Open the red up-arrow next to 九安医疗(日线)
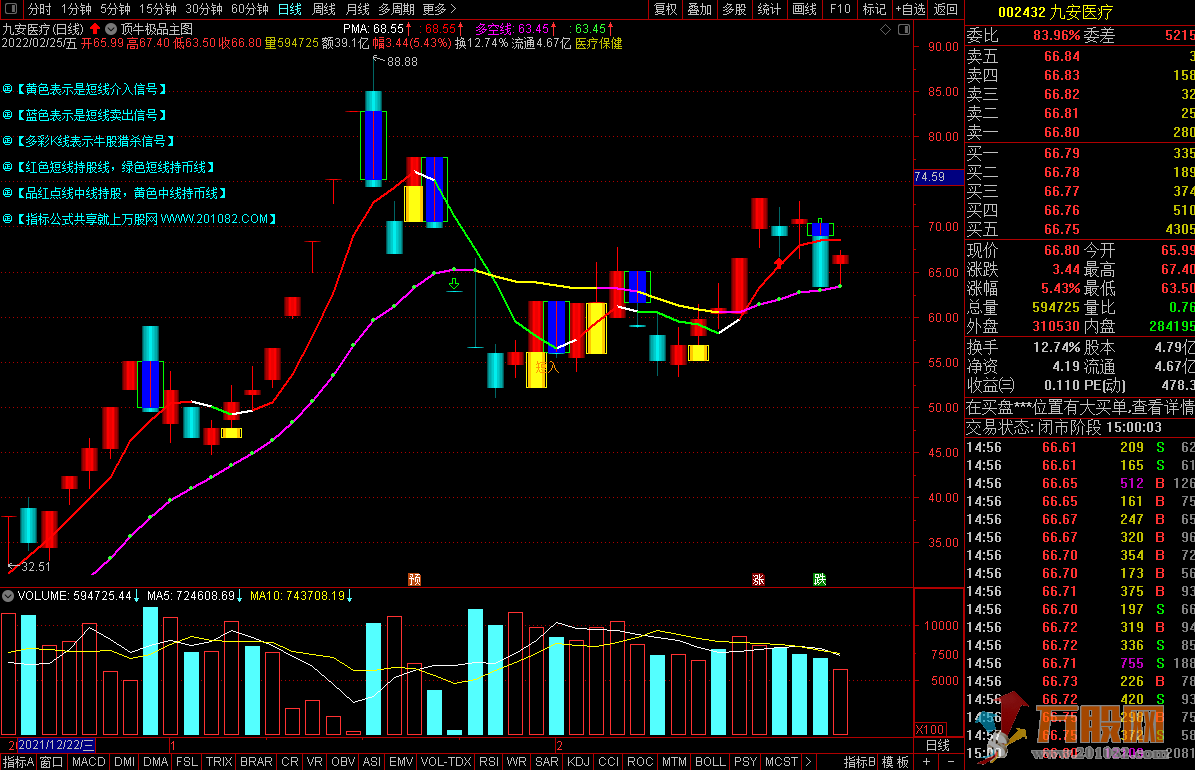The image size is (1195, 770). coord(95,29)
